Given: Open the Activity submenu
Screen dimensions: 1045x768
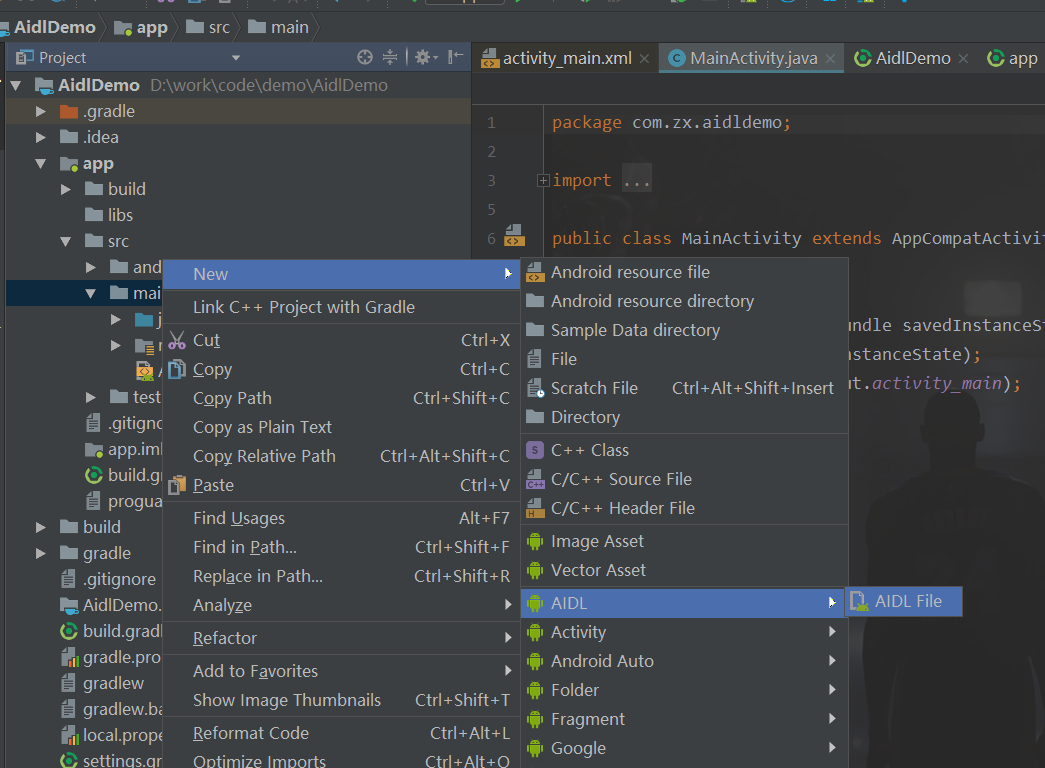Looking at the screenshot, I should point(684,632).
